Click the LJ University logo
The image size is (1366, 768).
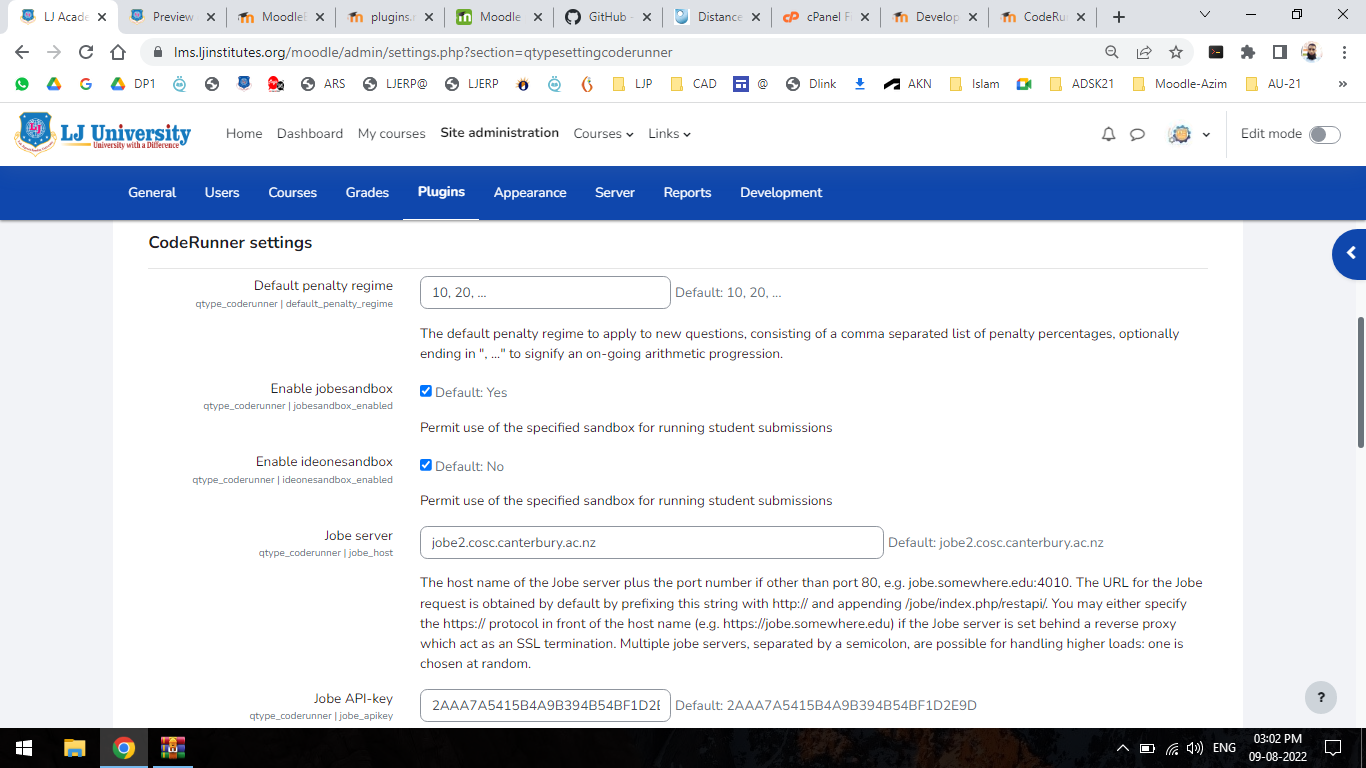[x=103, y=134]
